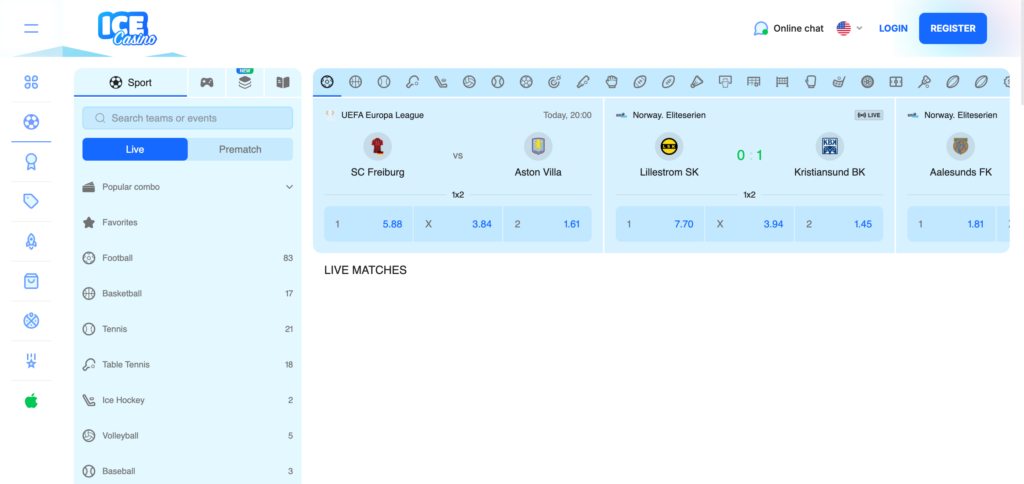Open Volleyball in sports list
The image size is (1024, 484).
point(187,435)
